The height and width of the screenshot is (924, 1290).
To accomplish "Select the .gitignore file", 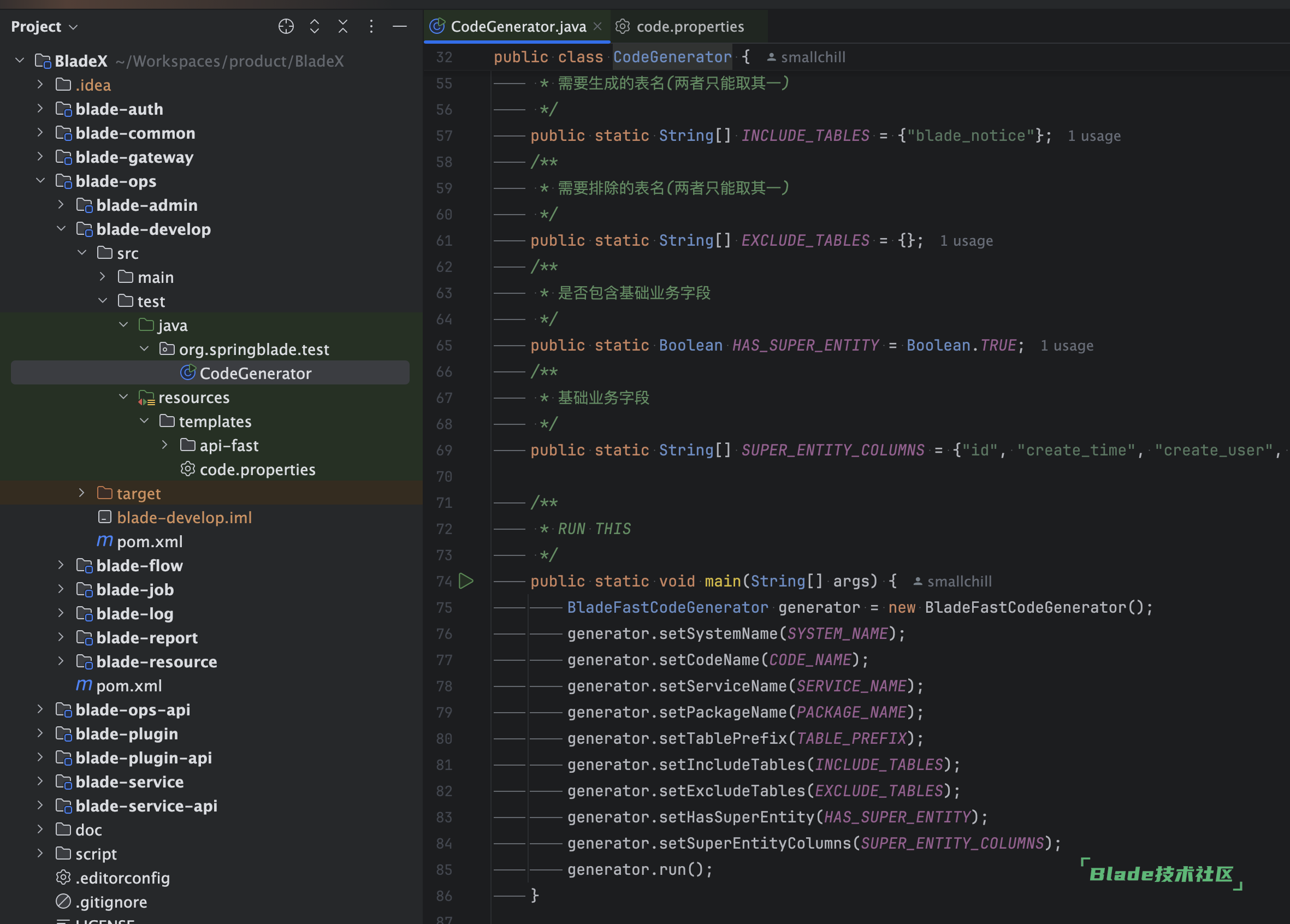I will coord(101,902).
